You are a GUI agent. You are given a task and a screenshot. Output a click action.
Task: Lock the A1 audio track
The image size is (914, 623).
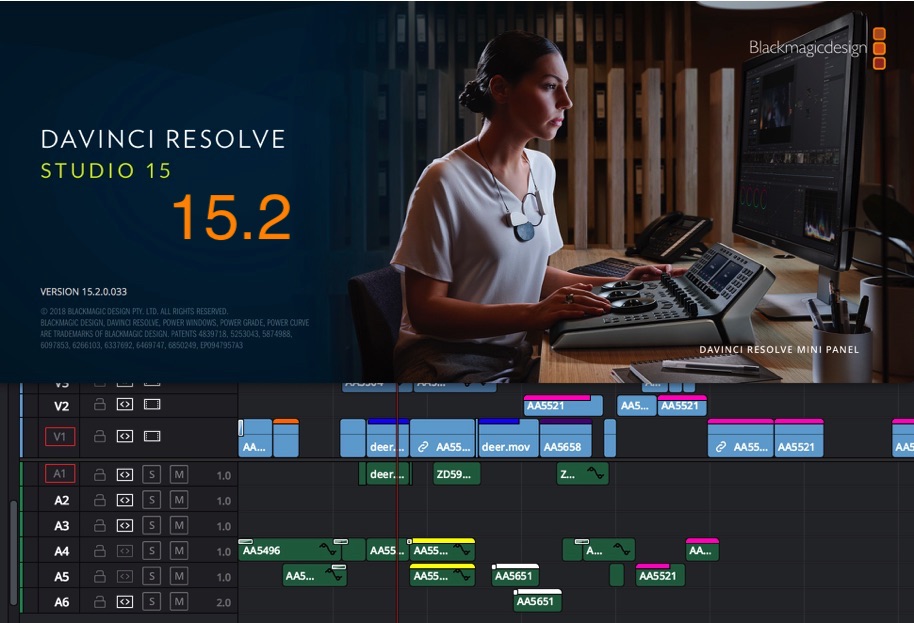[x=100, y=474]
